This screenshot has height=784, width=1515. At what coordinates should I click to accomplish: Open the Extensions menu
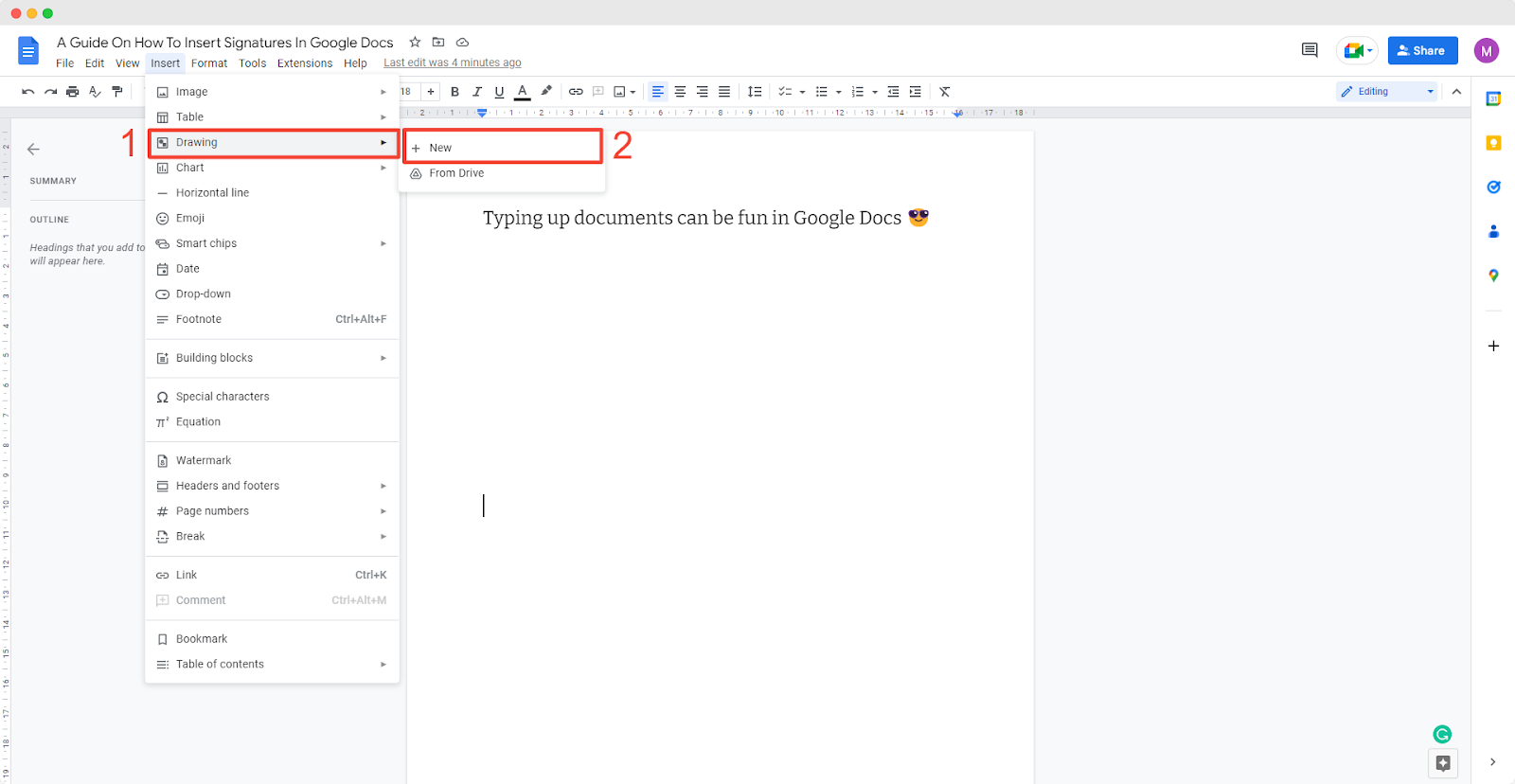click(305, 63)
